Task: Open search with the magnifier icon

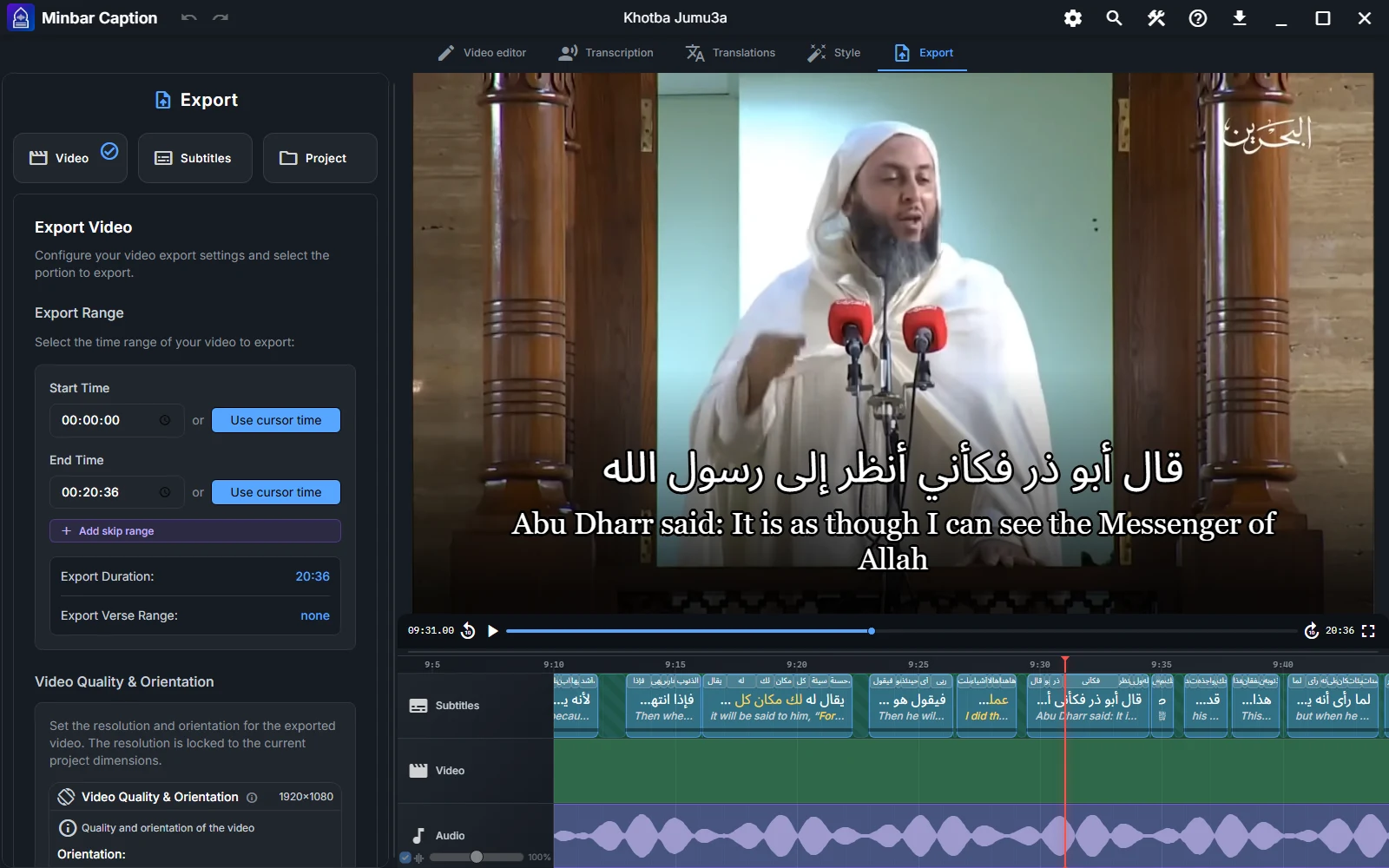Action: click(x=1115, y=18)
